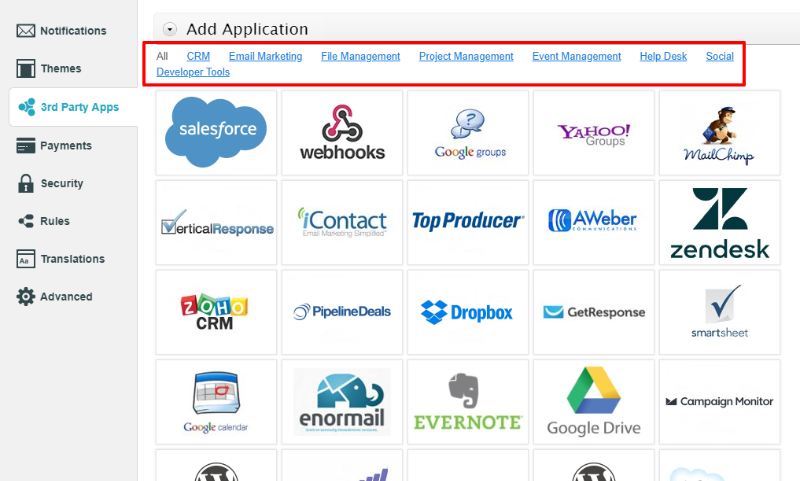Filter apps by Project Management

(x=466, y=56)
